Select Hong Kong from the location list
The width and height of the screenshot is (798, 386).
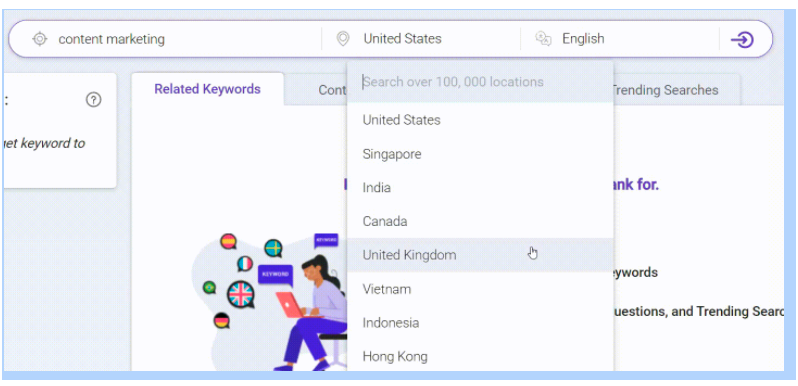[480, 356]
